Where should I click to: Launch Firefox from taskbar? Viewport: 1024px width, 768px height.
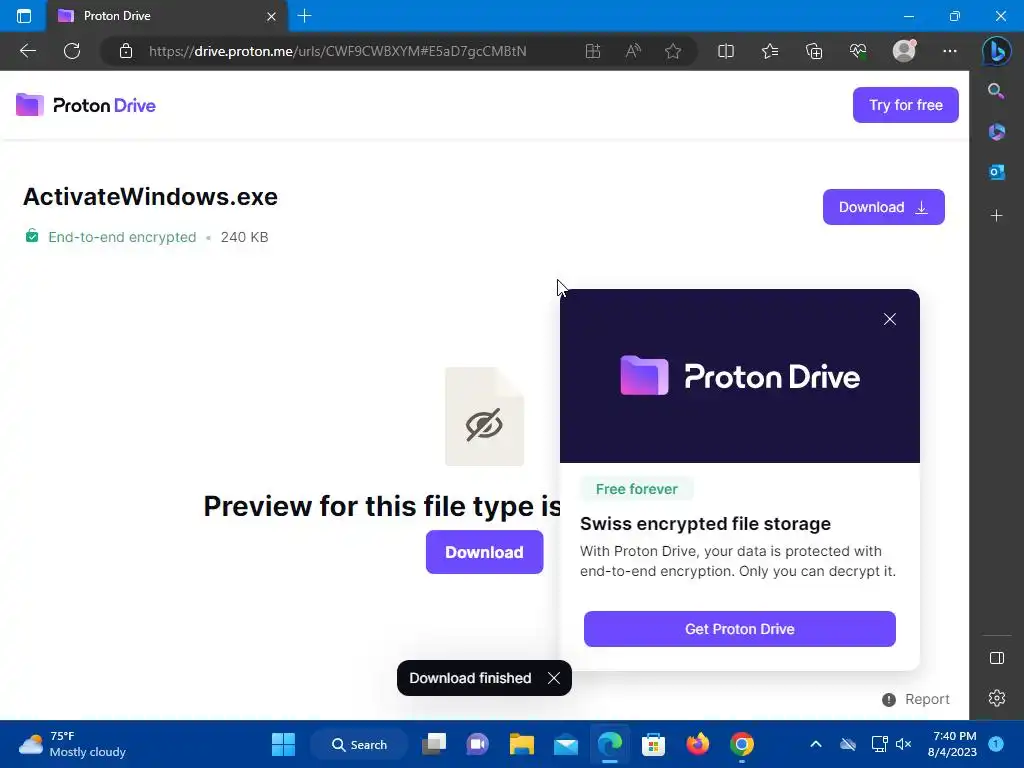pos(697,744)
